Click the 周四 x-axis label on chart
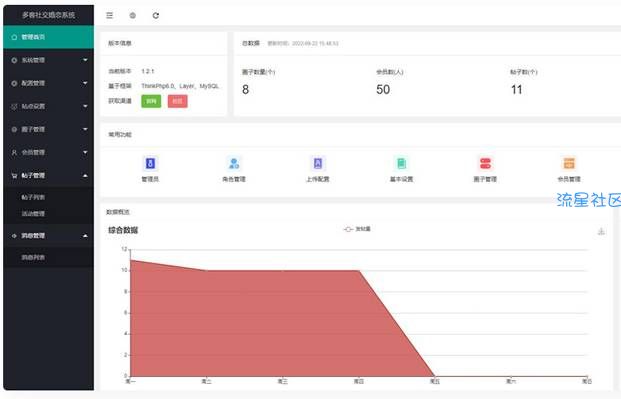 pos(358,382)
